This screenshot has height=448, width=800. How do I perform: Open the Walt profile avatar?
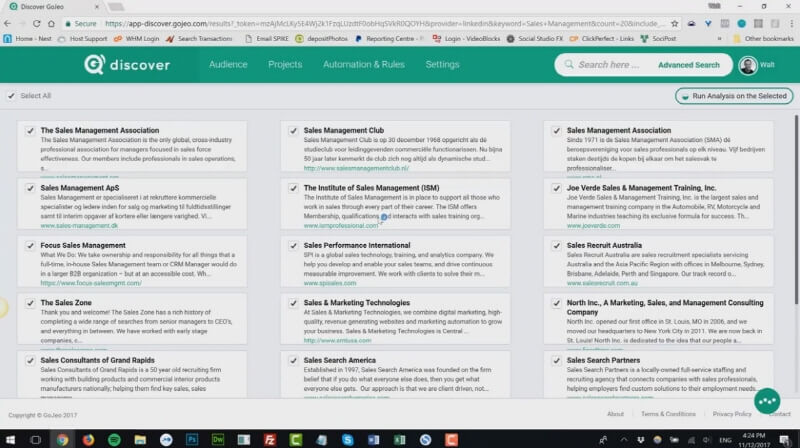tap(748, 65)
